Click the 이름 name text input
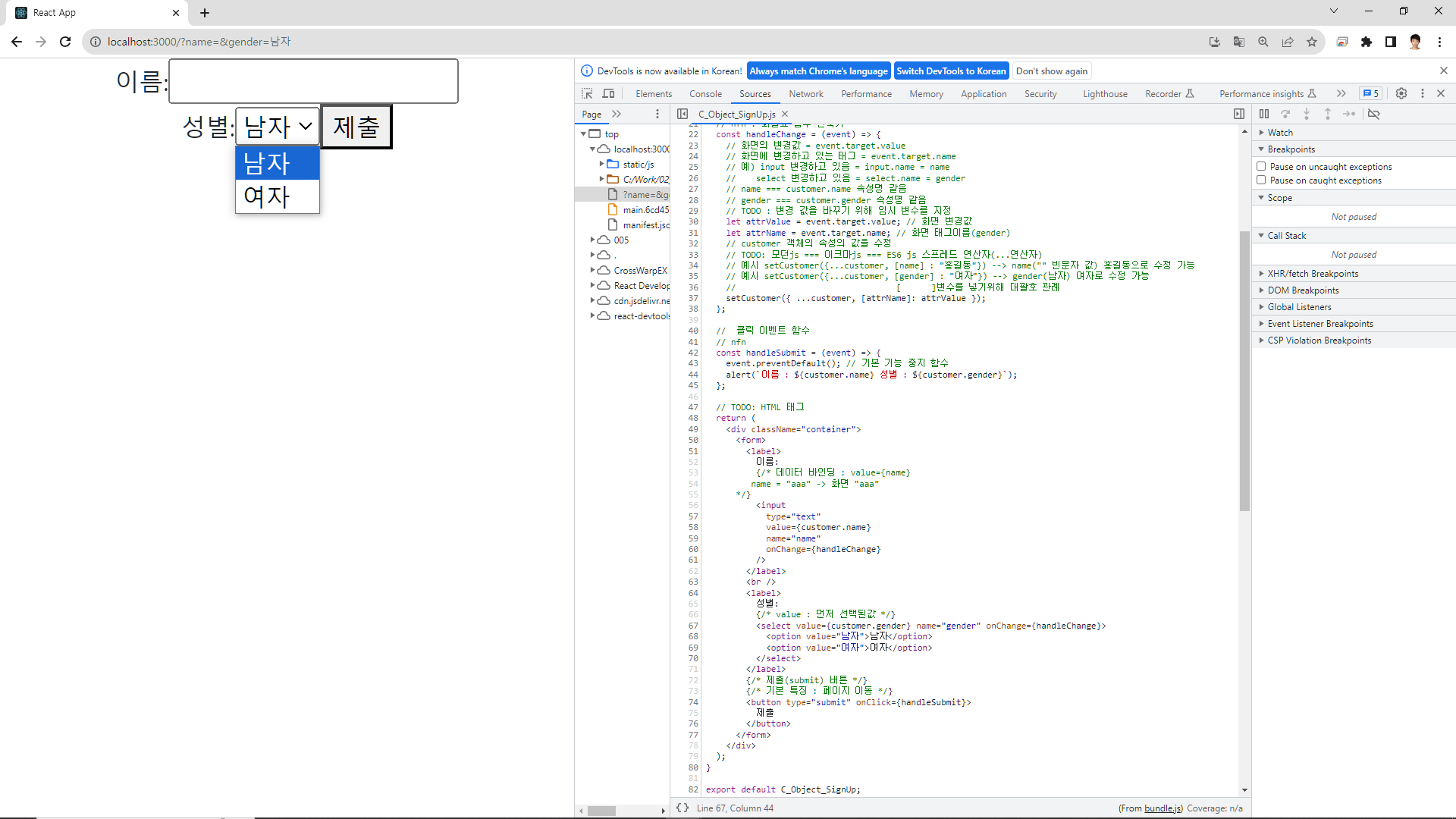This screenshot has height=819, width=1456. [x=313, y=81]
